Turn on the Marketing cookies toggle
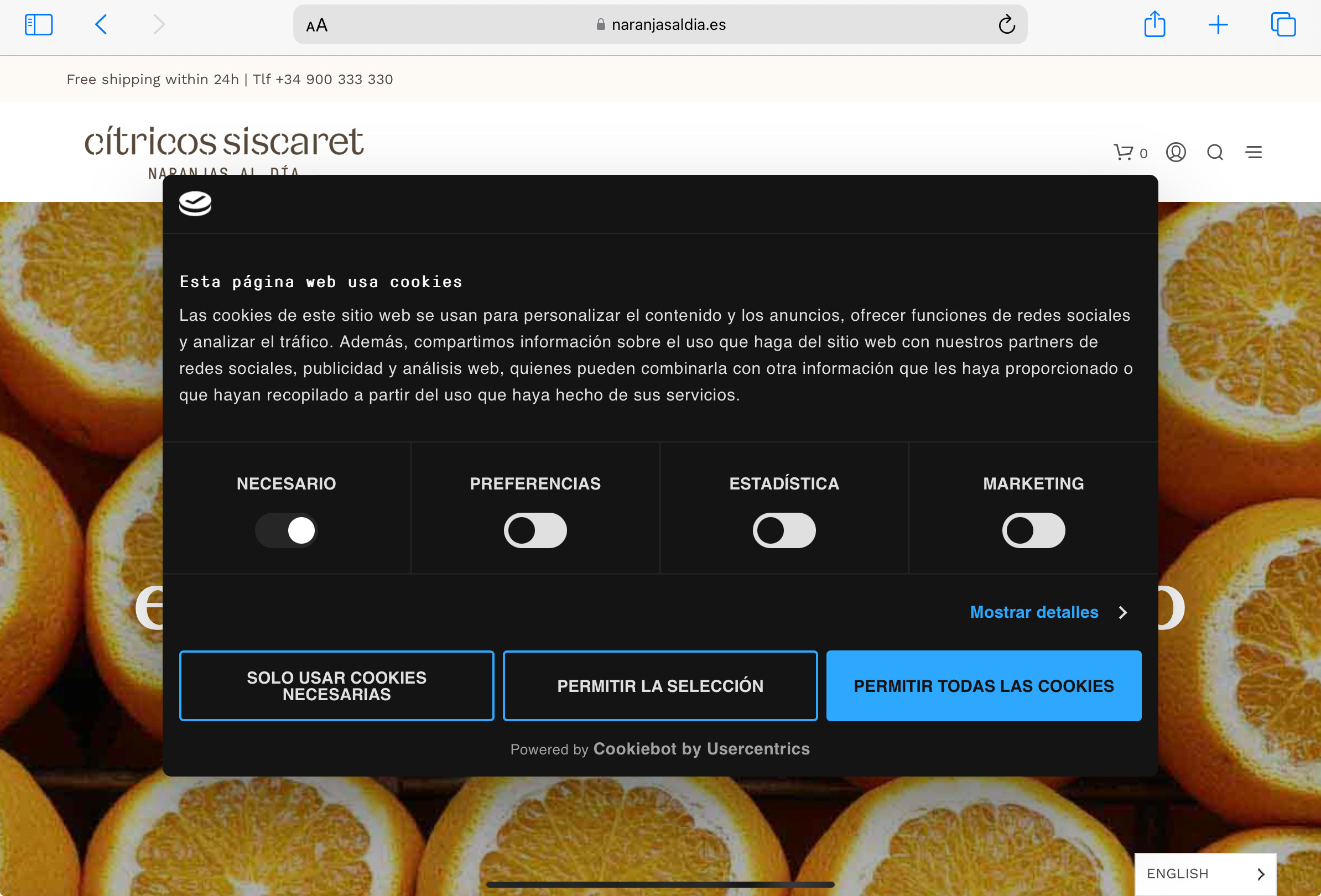The height and width of the screenshot is (896, 1321). tap(1033, 530)
